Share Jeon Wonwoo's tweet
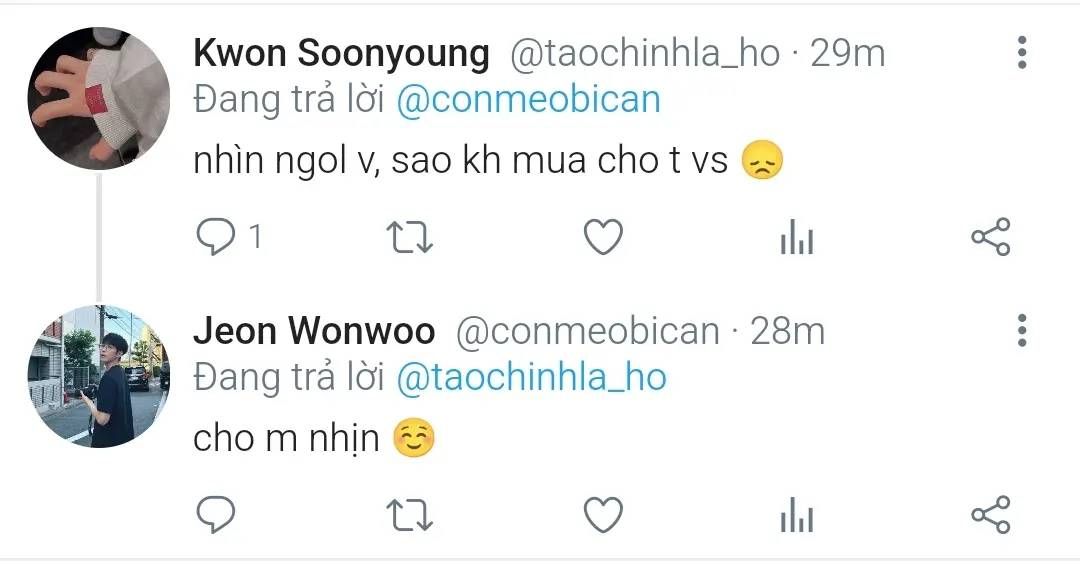 990,514
